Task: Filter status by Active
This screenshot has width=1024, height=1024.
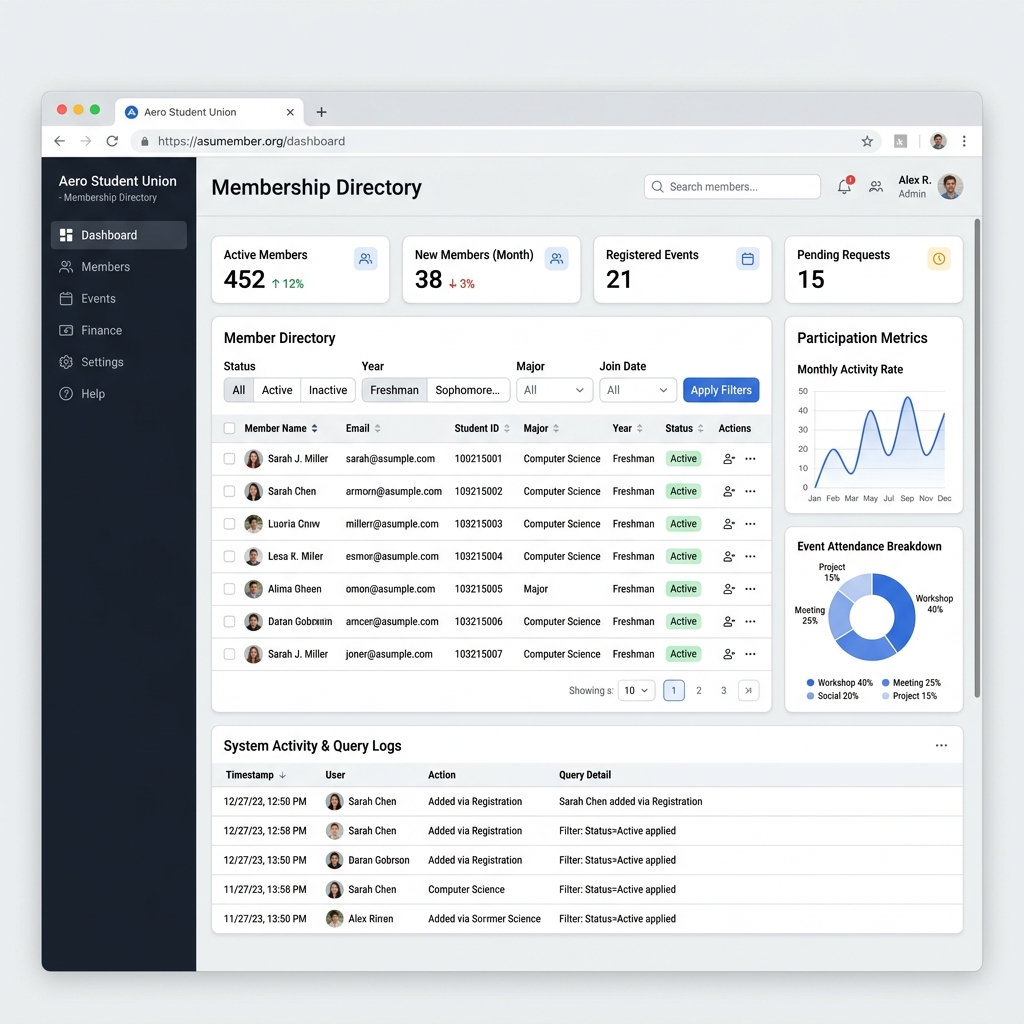Action: coord(277,390)
